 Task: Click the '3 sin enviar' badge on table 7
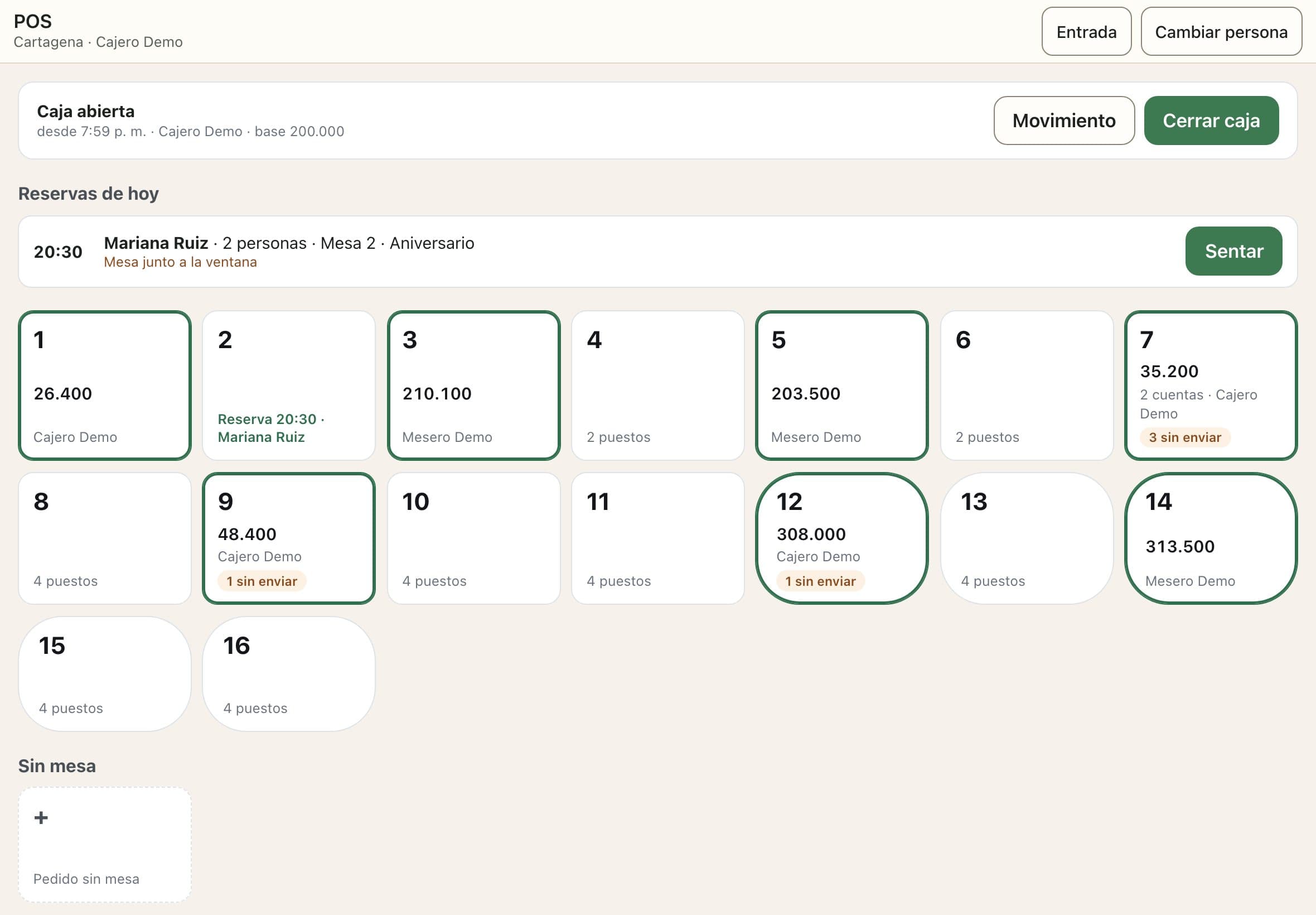coord(1185,437)
